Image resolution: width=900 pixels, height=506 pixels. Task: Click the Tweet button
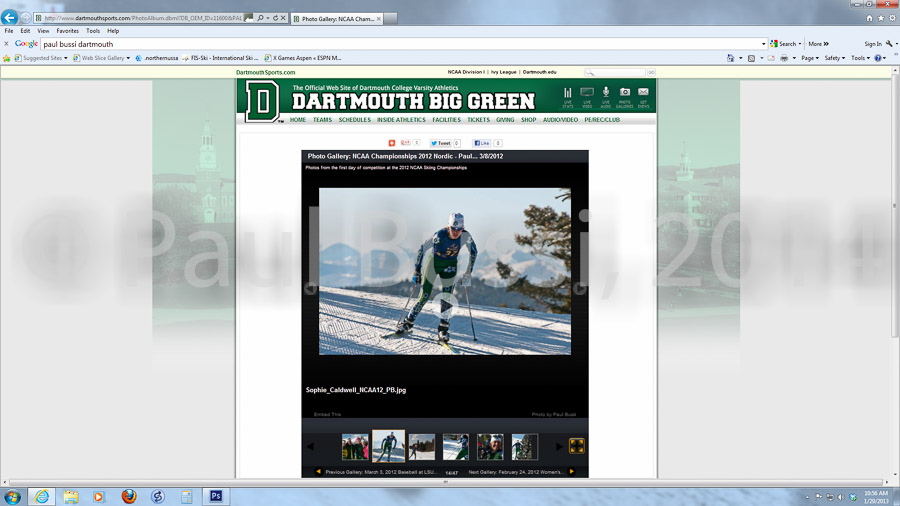pos(441,143)
